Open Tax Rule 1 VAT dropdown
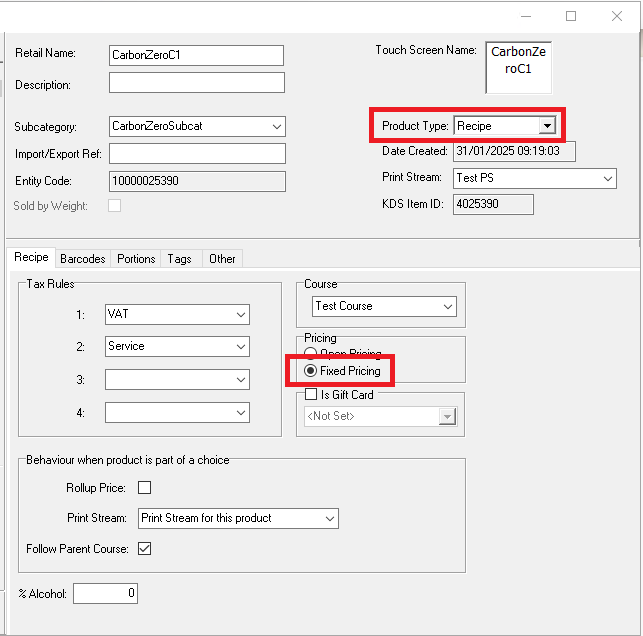Viewport: 643px width, 636px height. coord(240,315)
